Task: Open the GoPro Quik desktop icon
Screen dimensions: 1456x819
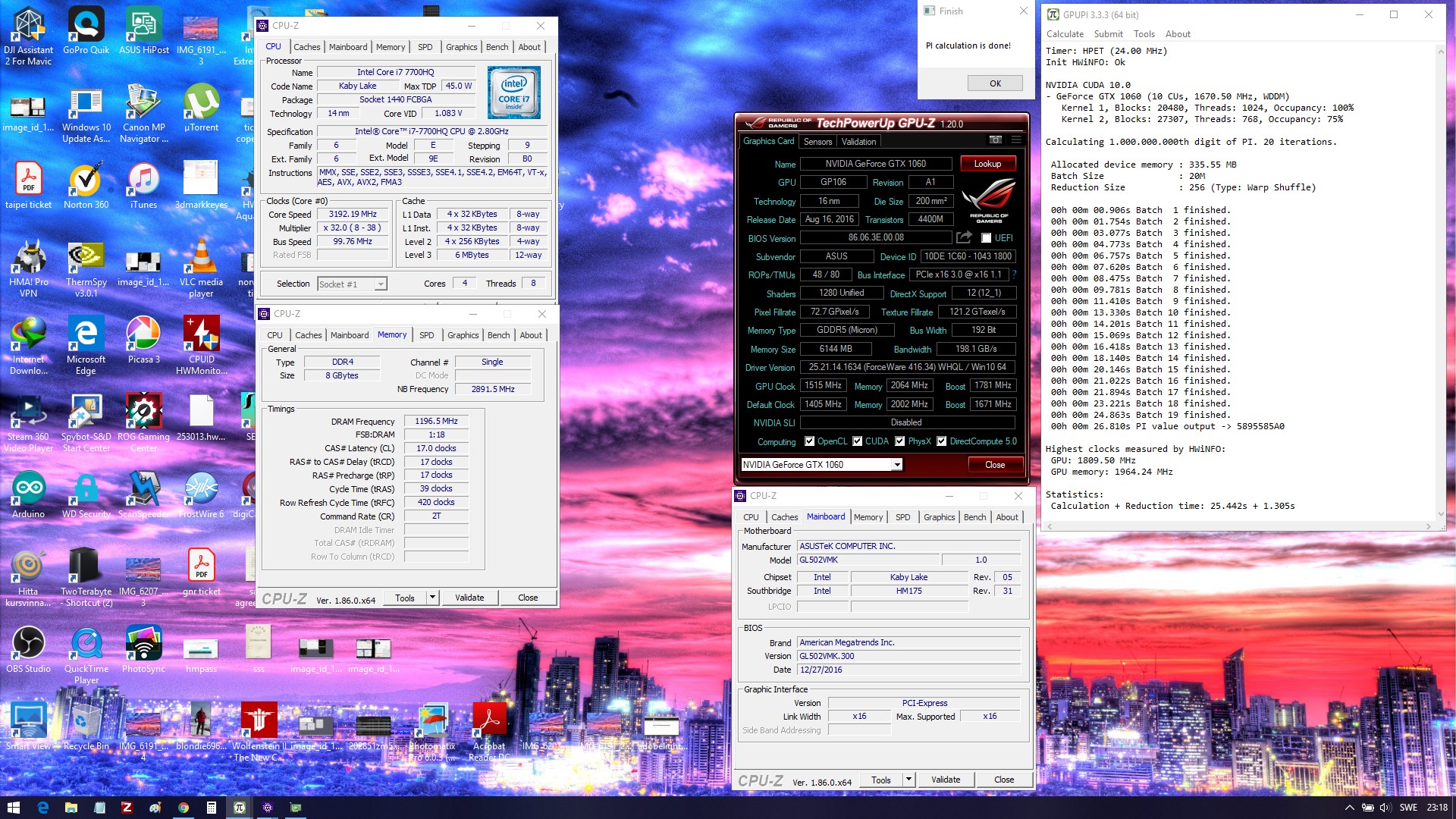Action: point(86,31)
